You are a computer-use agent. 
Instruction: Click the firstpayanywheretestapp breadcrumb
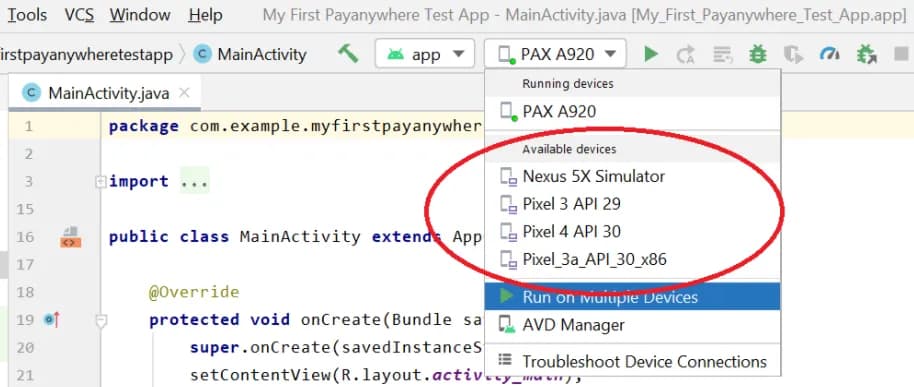(86, 54)
